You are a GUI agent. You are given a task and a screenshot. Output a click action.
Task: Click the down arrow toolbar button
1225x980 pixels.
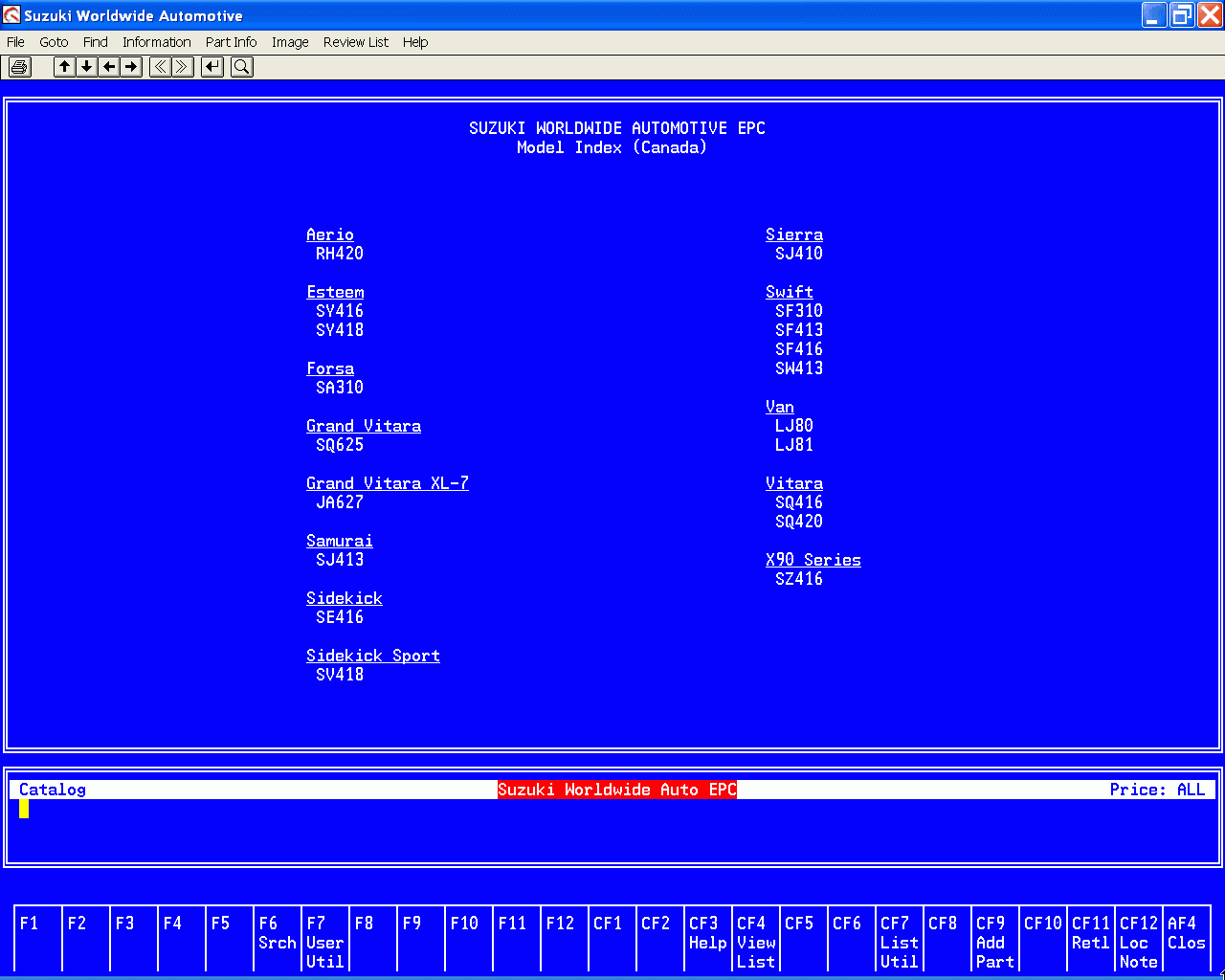click(x=87, y=67)
